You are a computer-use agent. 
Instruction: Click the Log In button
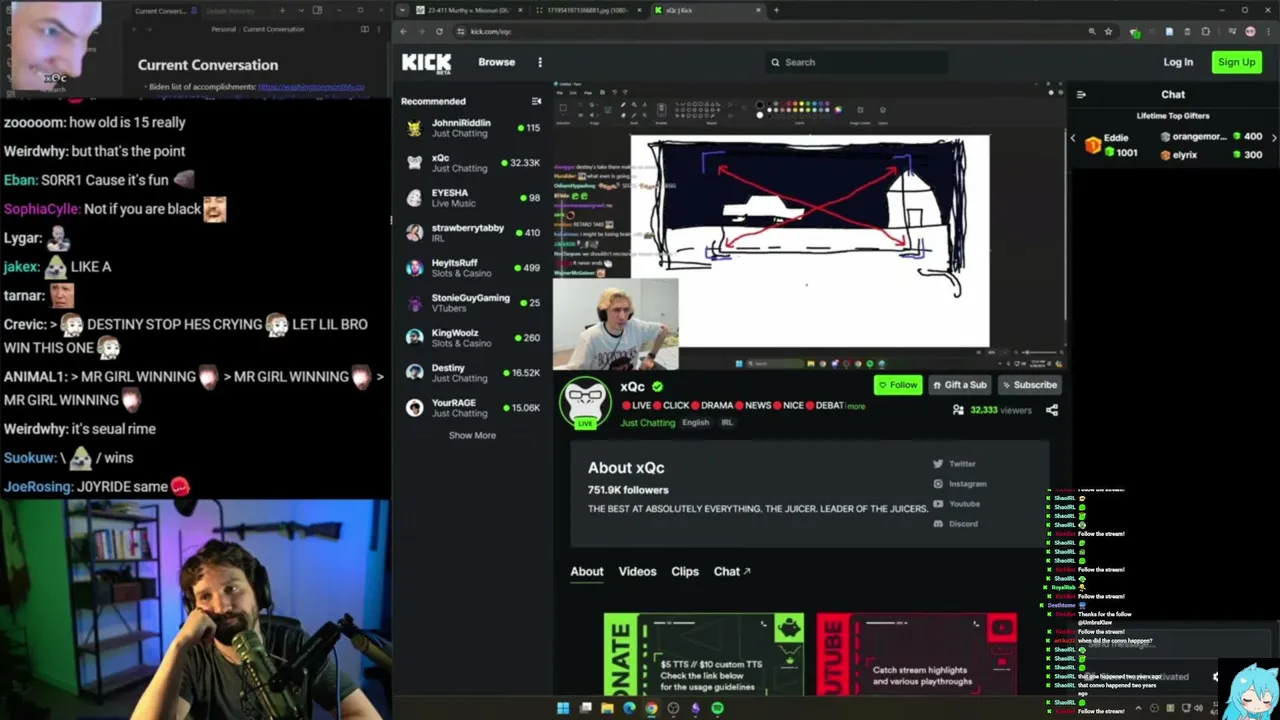coord(1178,62)
